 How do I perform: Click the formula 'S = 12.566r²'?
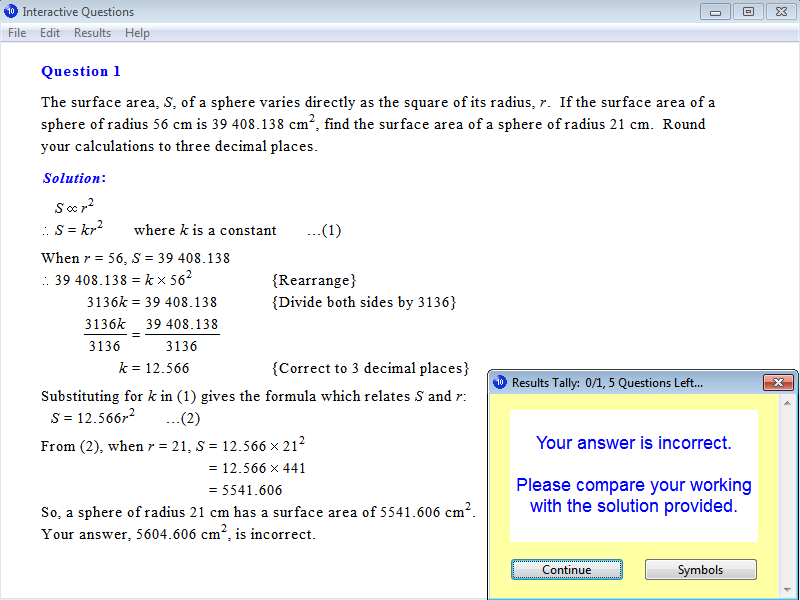tap(92, 417)
